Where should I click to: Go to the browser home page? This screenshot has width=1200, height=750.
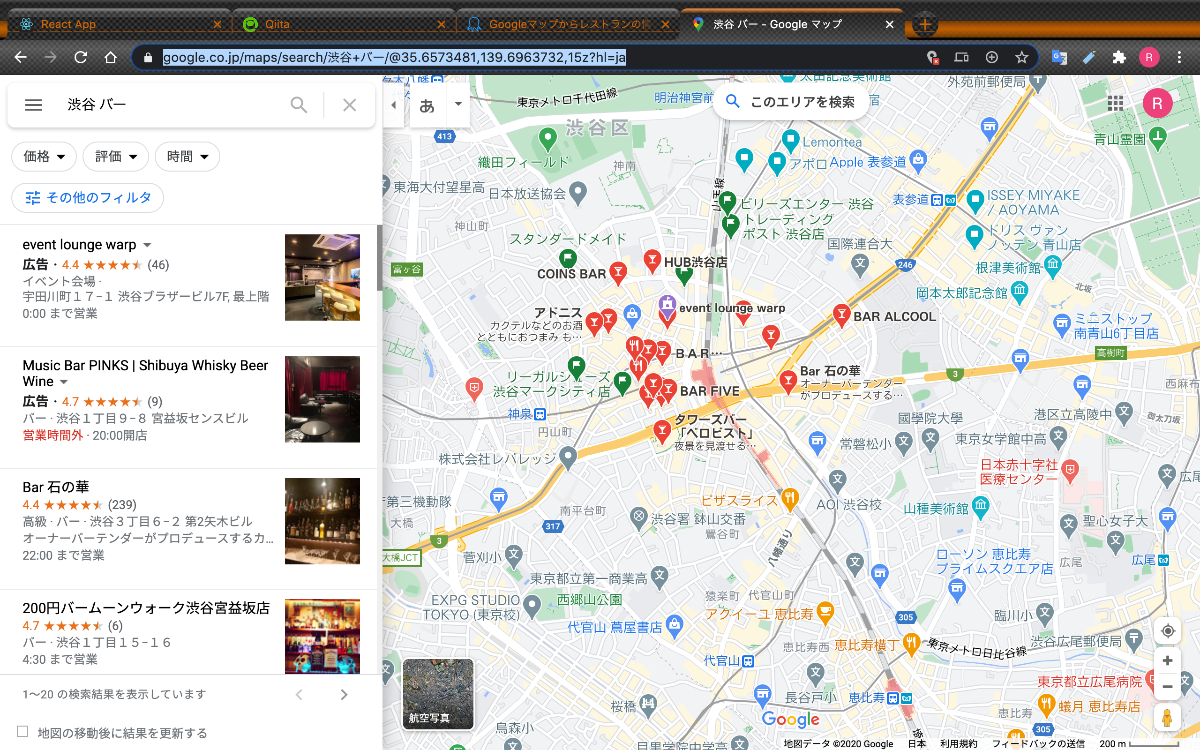point(111,57)
